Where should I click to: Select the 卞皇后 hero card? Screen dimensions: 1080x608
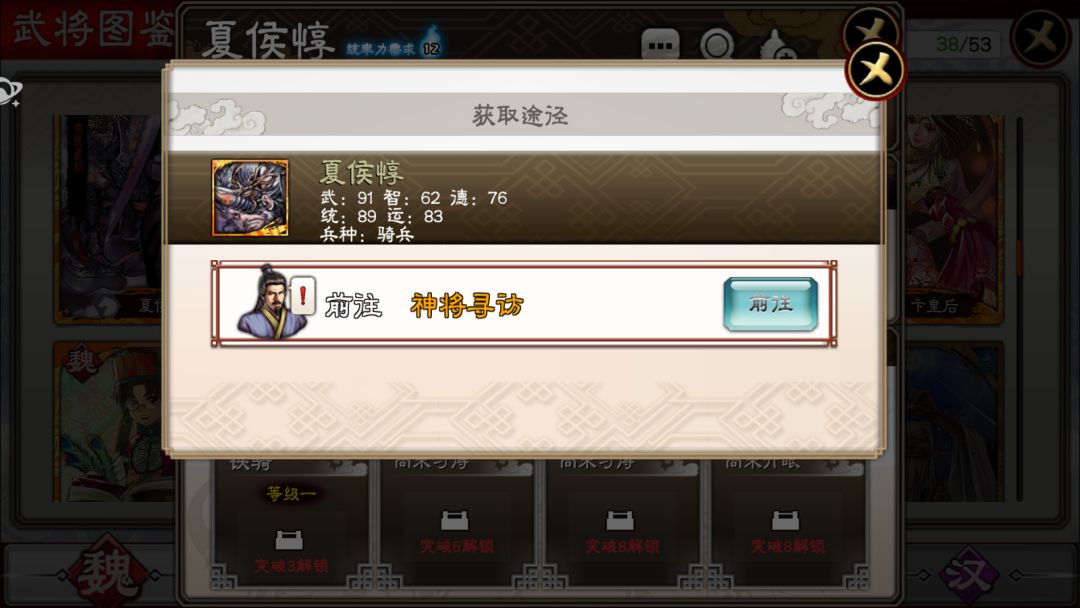click(953, 218)
